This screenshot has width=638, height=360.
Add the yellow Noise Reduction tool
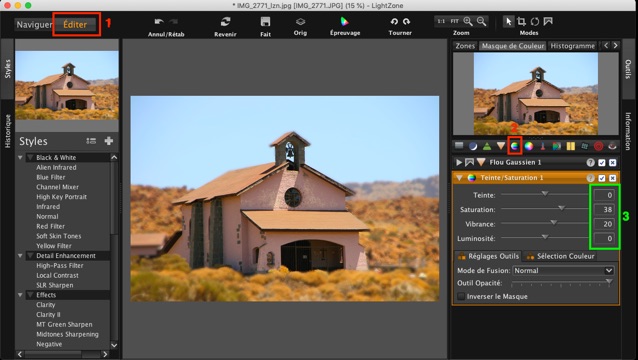point(570,146)
